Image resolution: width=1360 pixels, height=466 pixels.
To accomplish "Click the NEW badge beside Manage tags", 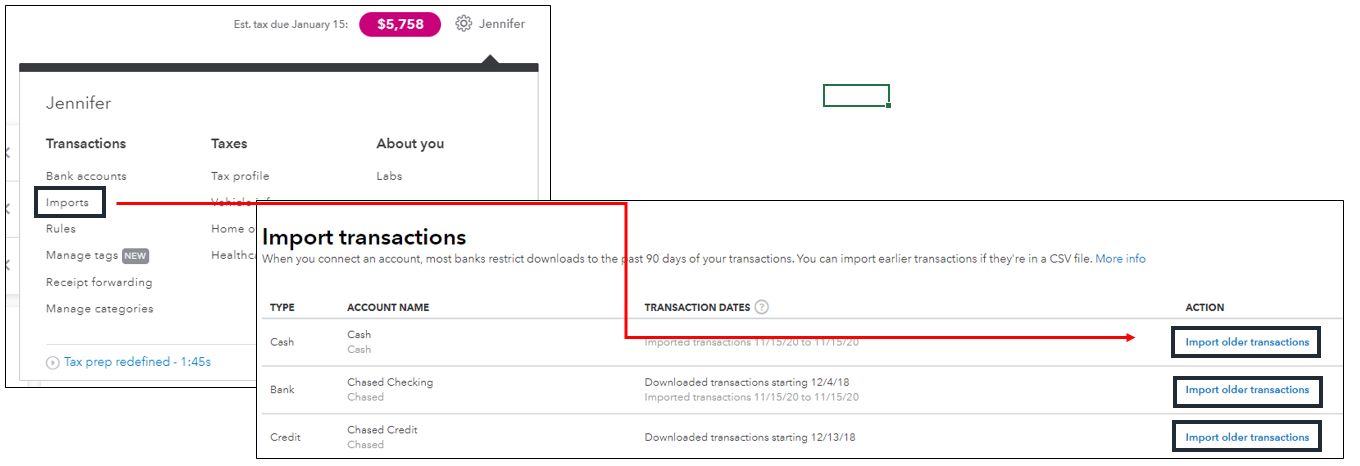I will (x=135, y=256).
